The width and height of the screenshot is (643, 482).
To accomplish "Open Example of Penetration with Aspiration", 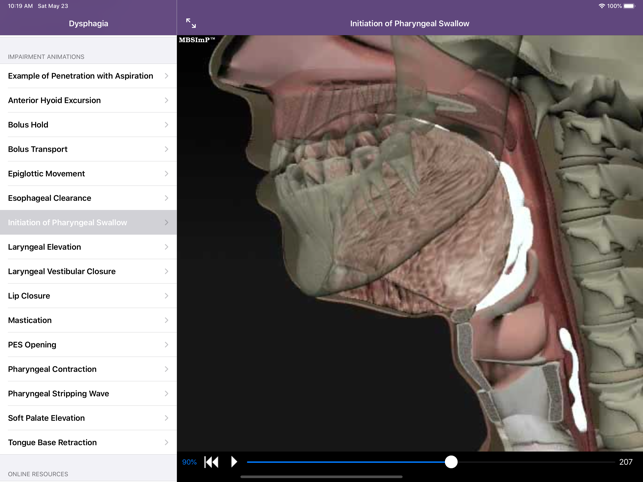I will click(81, 76).
